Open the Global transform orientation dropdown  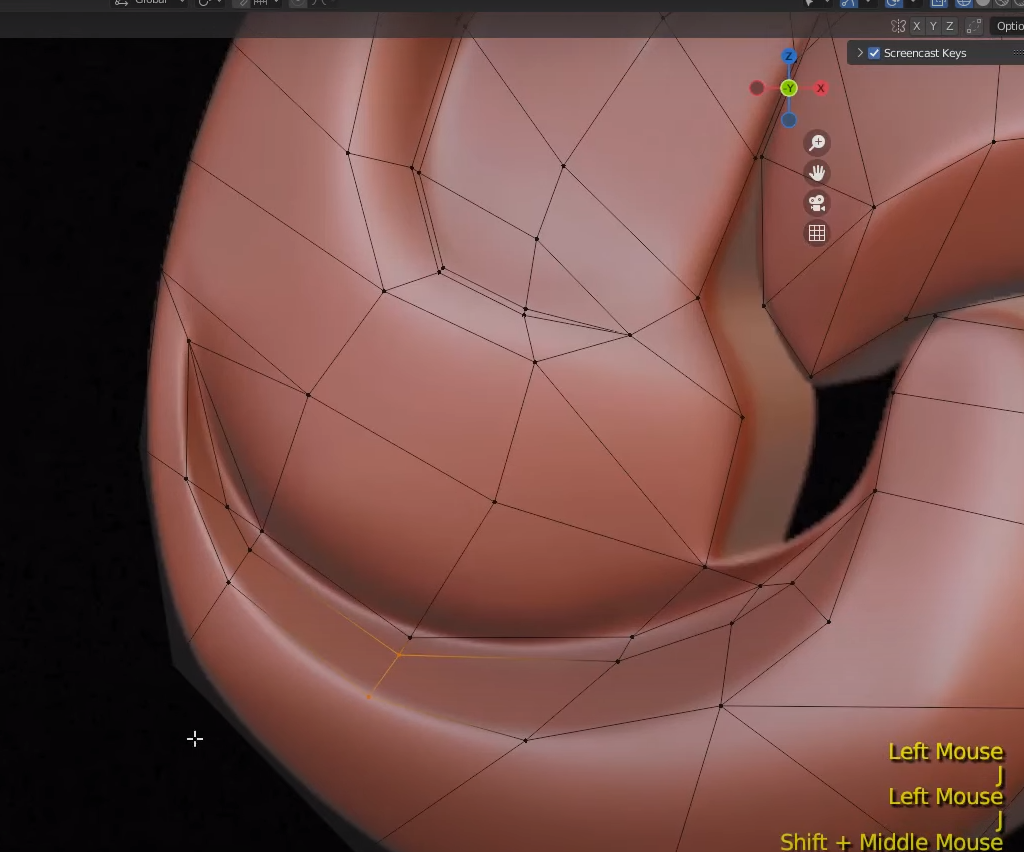(150, 3)
